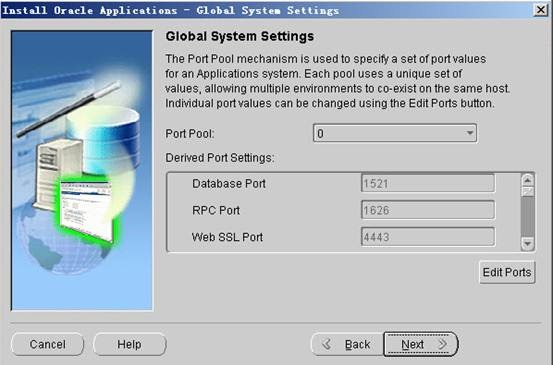Close the installer window
The width and height of the screenshot is (553, 365).
pyautogui.click(x=541, y=10)
